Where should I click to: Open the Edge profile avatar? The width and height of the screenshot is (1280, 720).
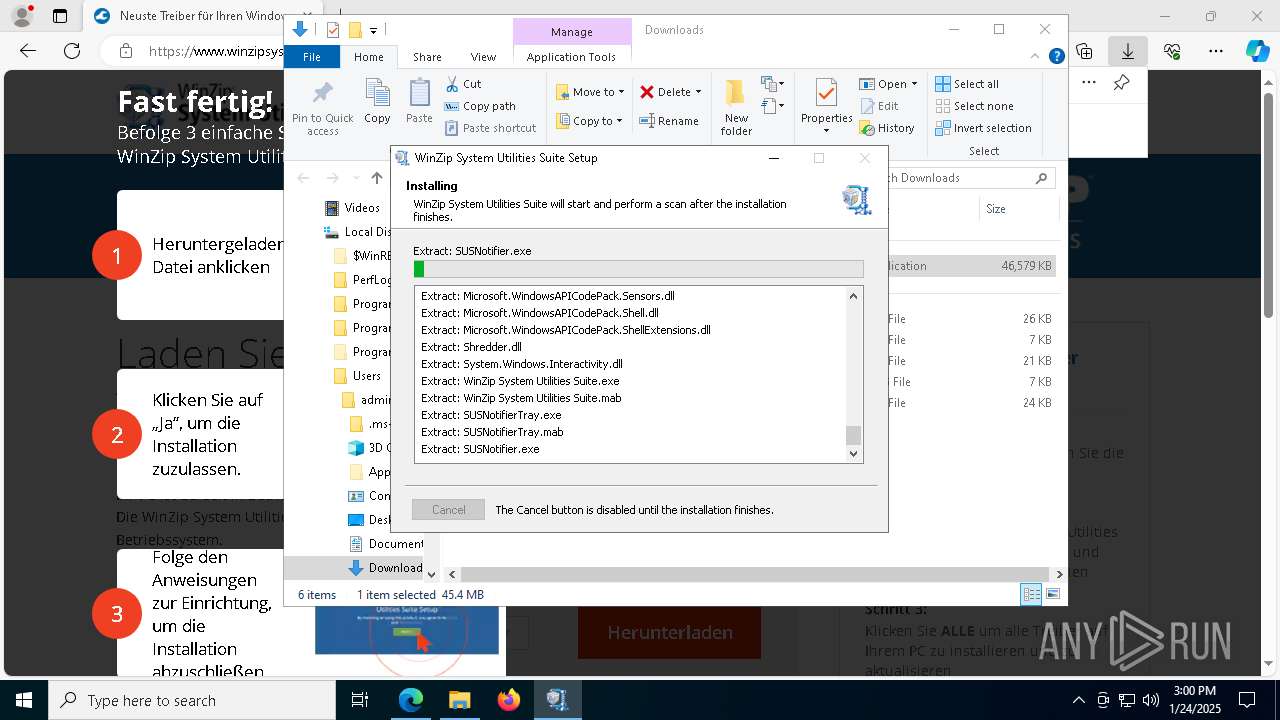[x=22, y=16]
